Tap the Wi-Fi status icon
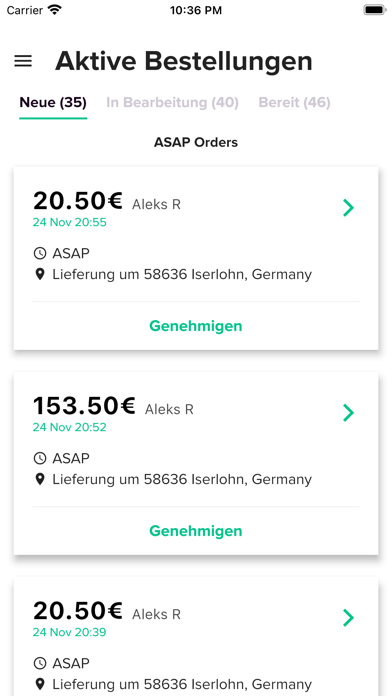The image size is (392, 696). pyautogui.click(x=55, y=10)
